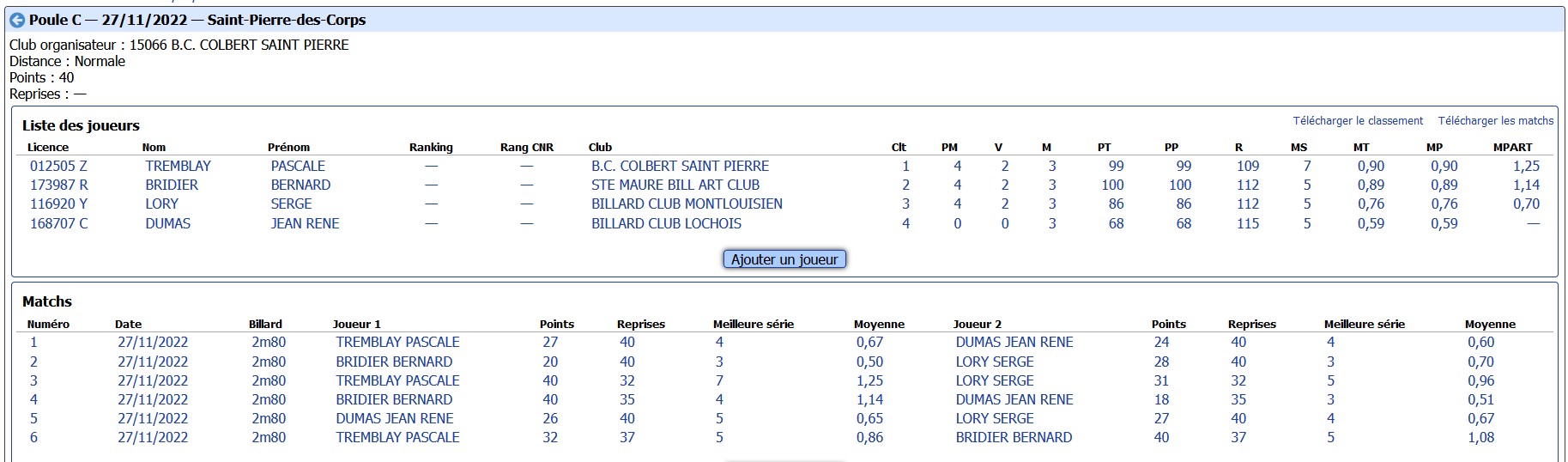1568x462 pixels.
Task: Open club STE MAURE BILL ART CLUB
Action: [675, 185]
